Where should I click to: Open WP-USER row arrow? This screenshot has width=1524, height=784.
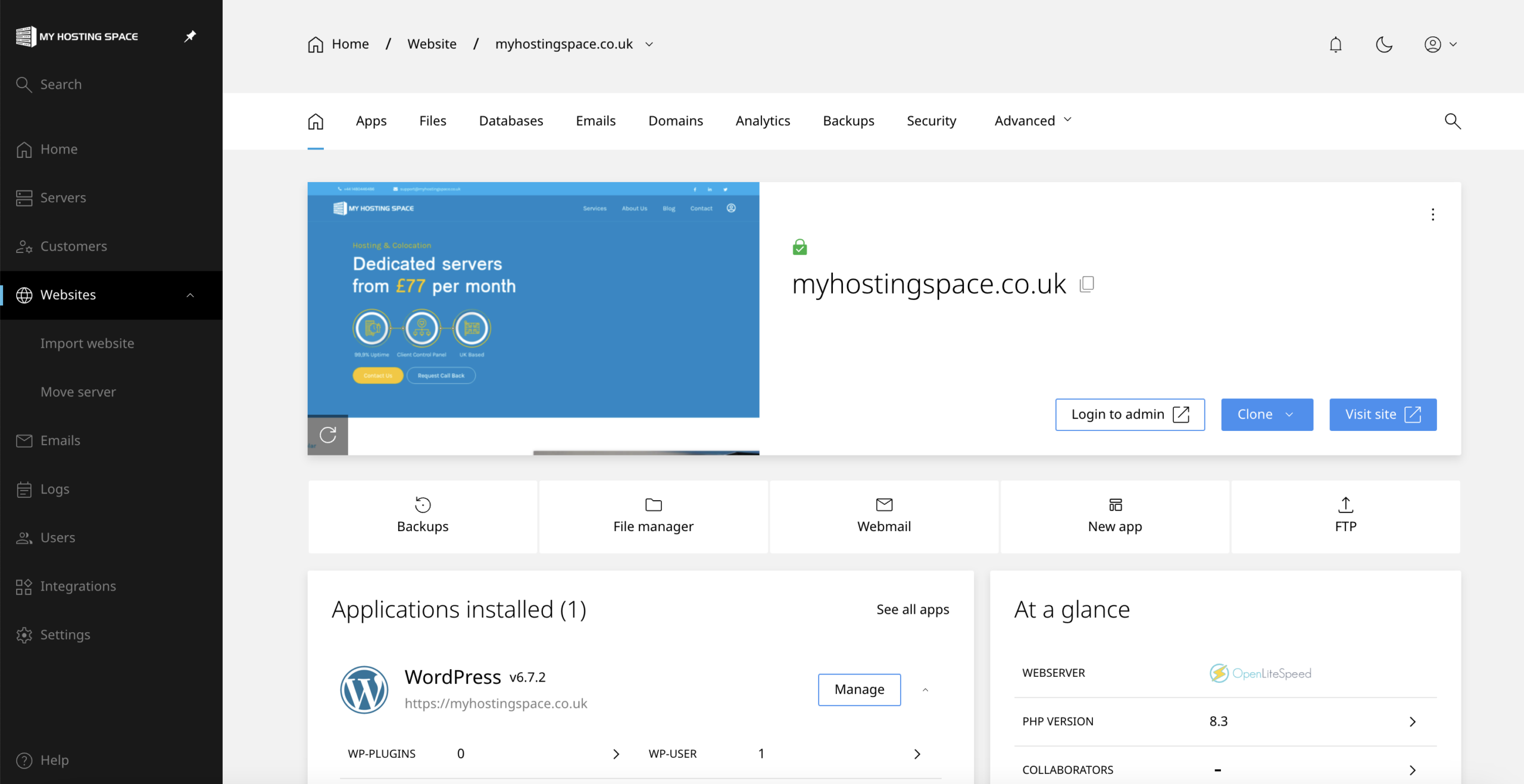click(x=917, y=754)
